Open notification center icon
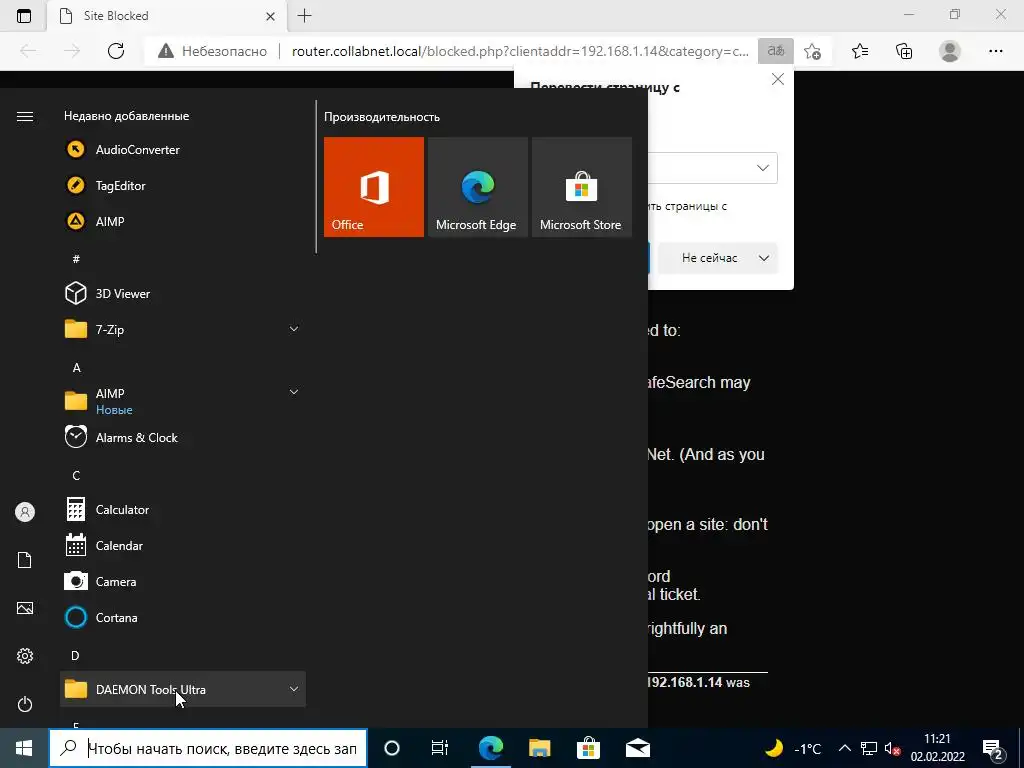The width and height of the screenshot is (1024, 768). point(993,748)
